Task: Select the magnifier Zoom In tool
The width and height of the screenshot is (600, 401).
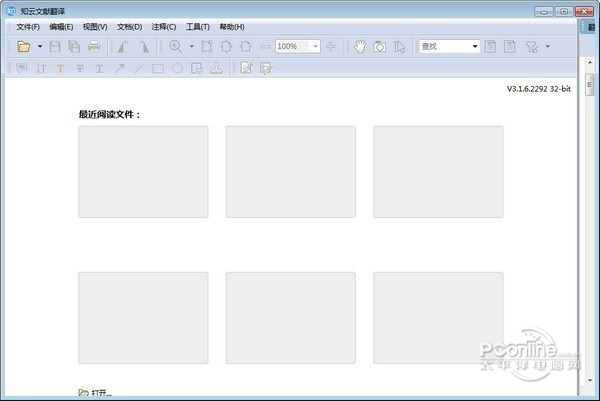Action: click(x=176, y=47)
